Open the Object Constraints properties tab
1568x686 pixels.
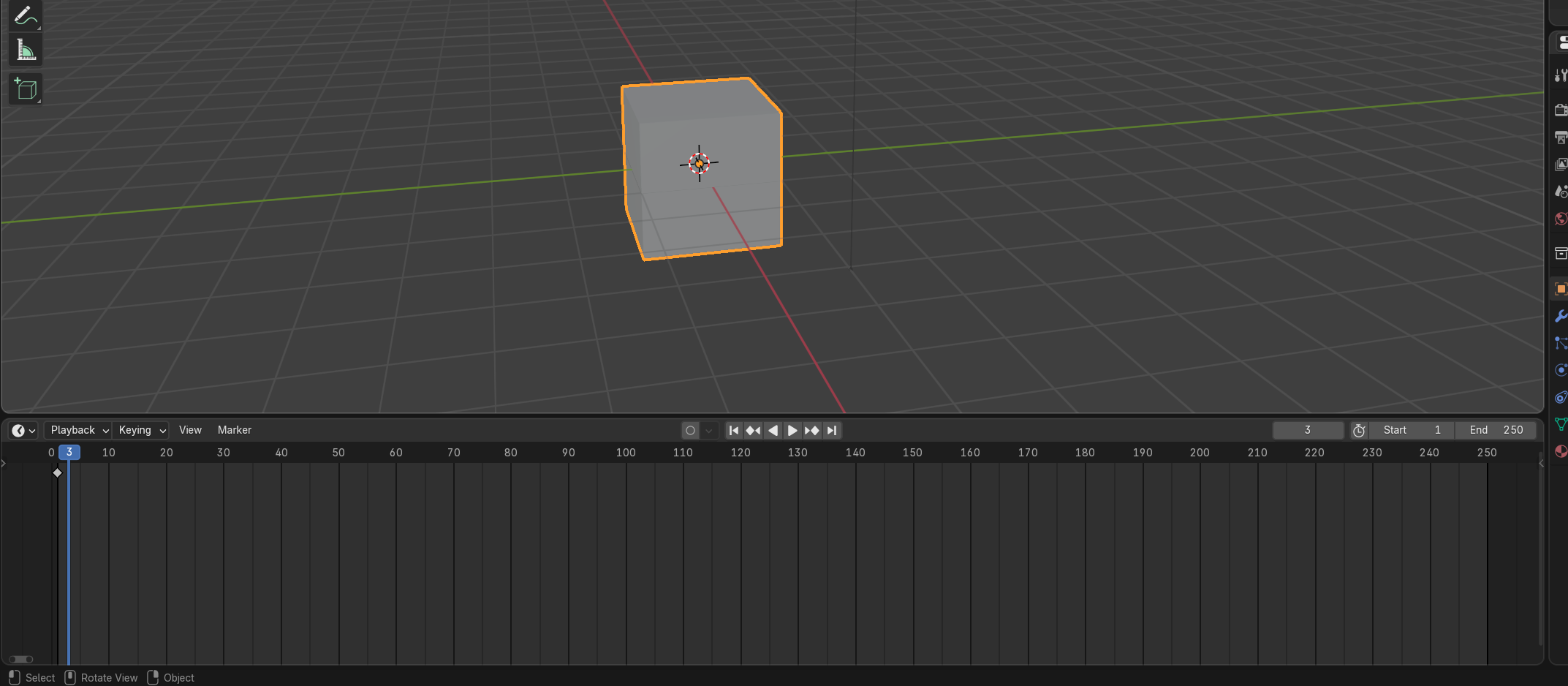click(1561, 397)
